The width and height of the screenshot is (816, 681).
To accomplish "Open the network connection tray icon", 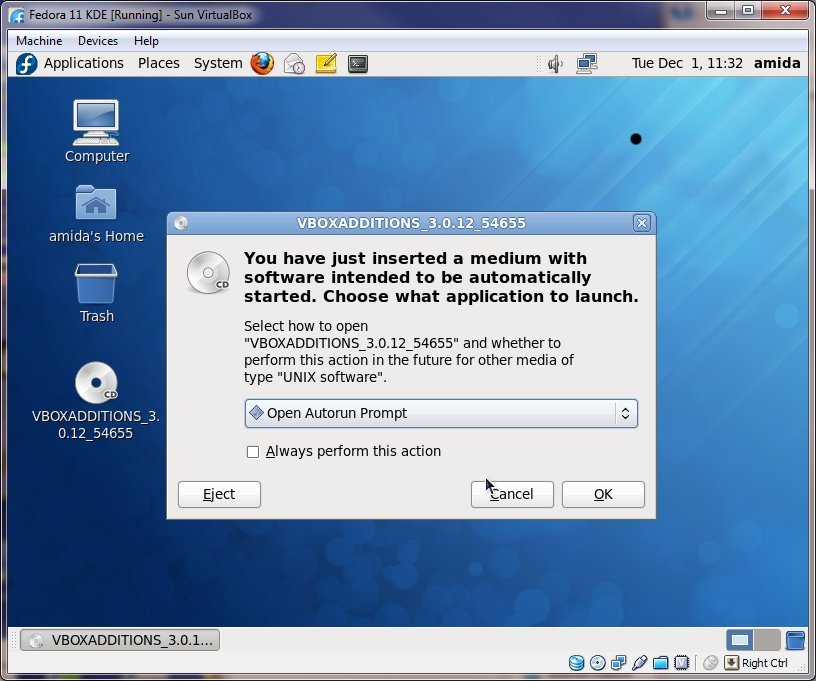I will [586, 63].
